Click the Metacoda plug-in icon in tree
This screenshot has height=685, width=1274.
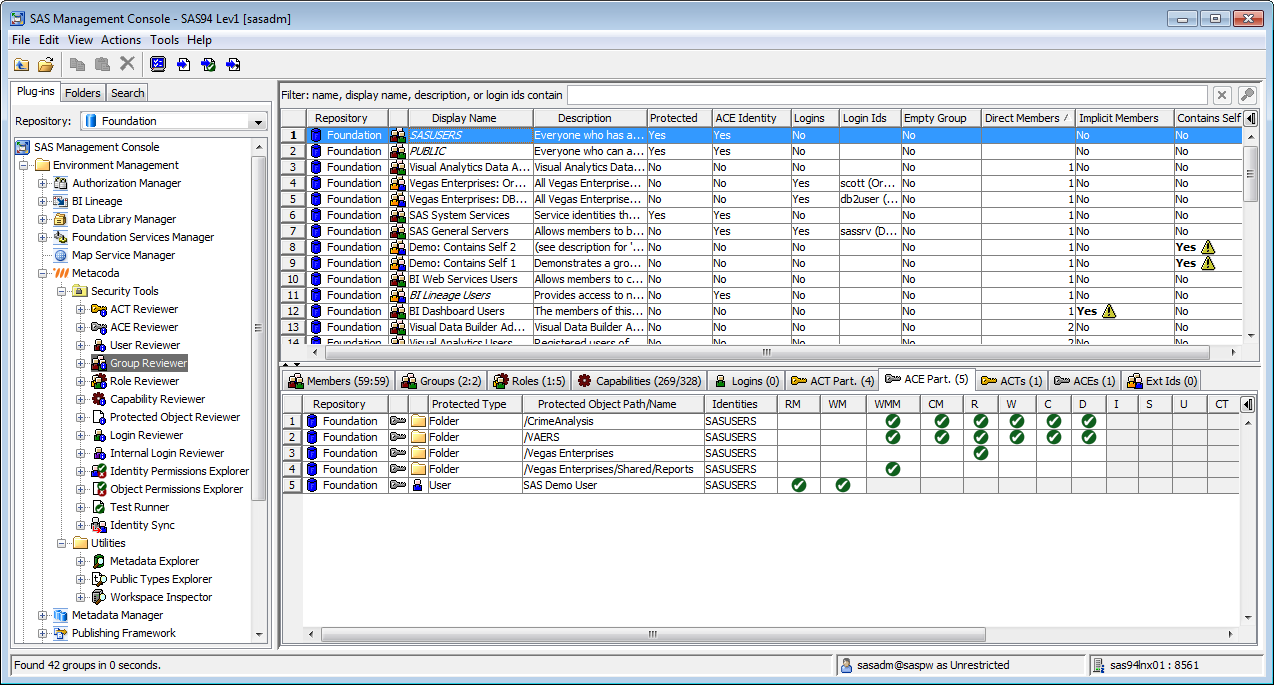coord(61,273)
